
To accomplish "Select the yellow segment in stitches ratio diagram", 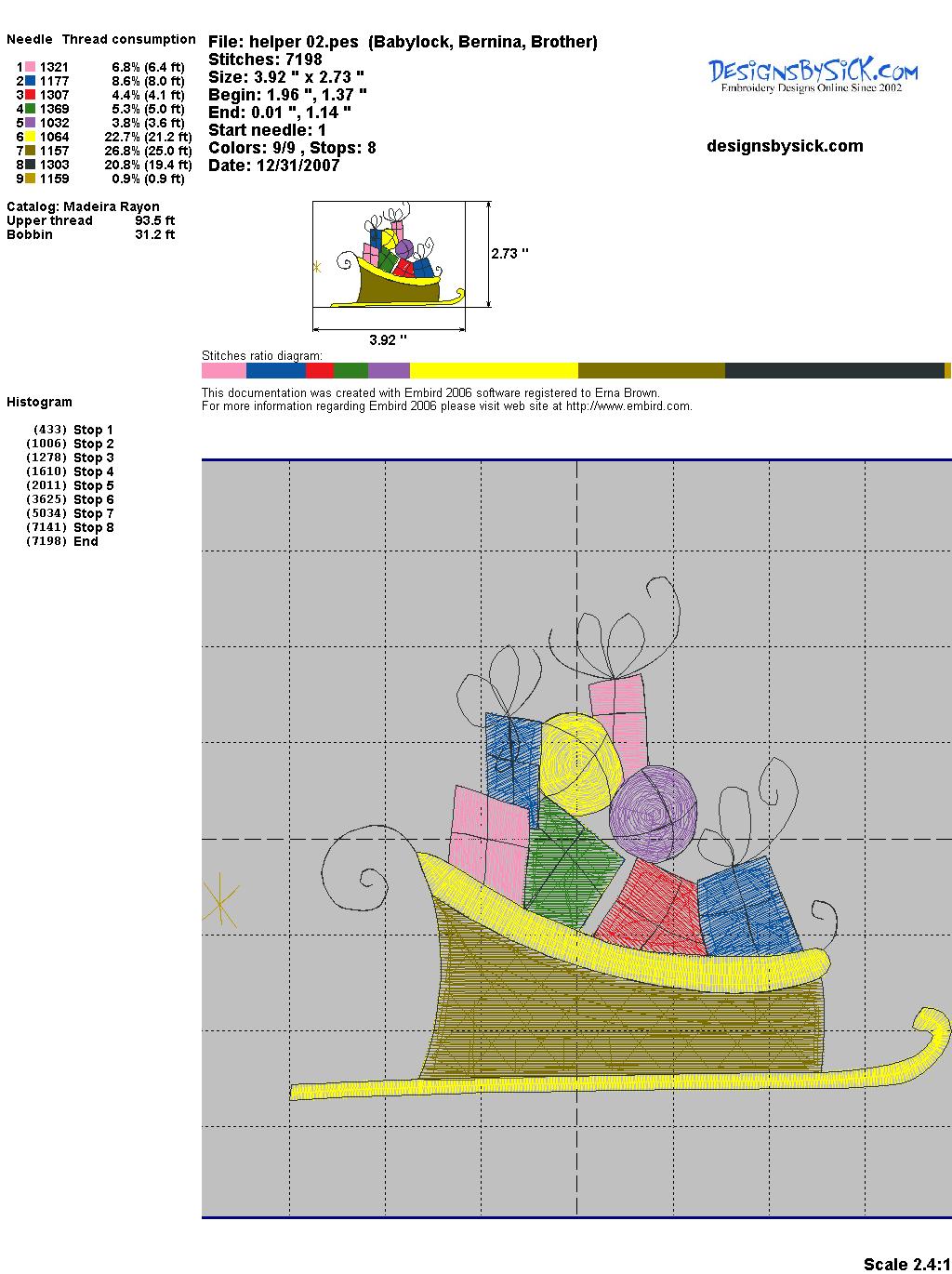I will tap(493, 371).
